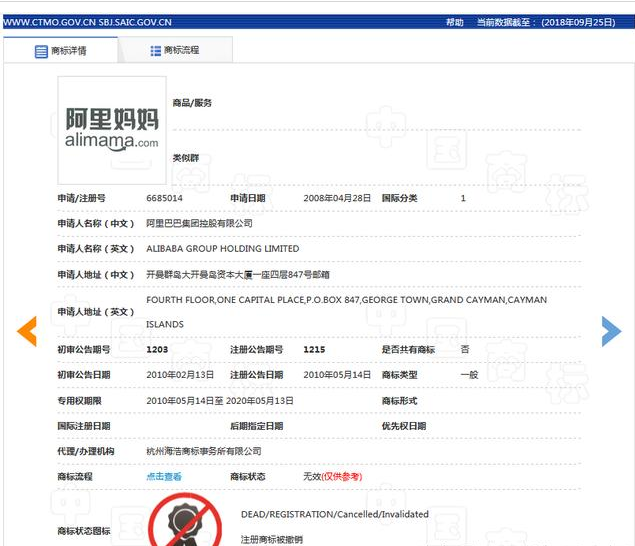
Task: Click the list icon on 商标流程 tab
Action: click(x=155, y=51)
